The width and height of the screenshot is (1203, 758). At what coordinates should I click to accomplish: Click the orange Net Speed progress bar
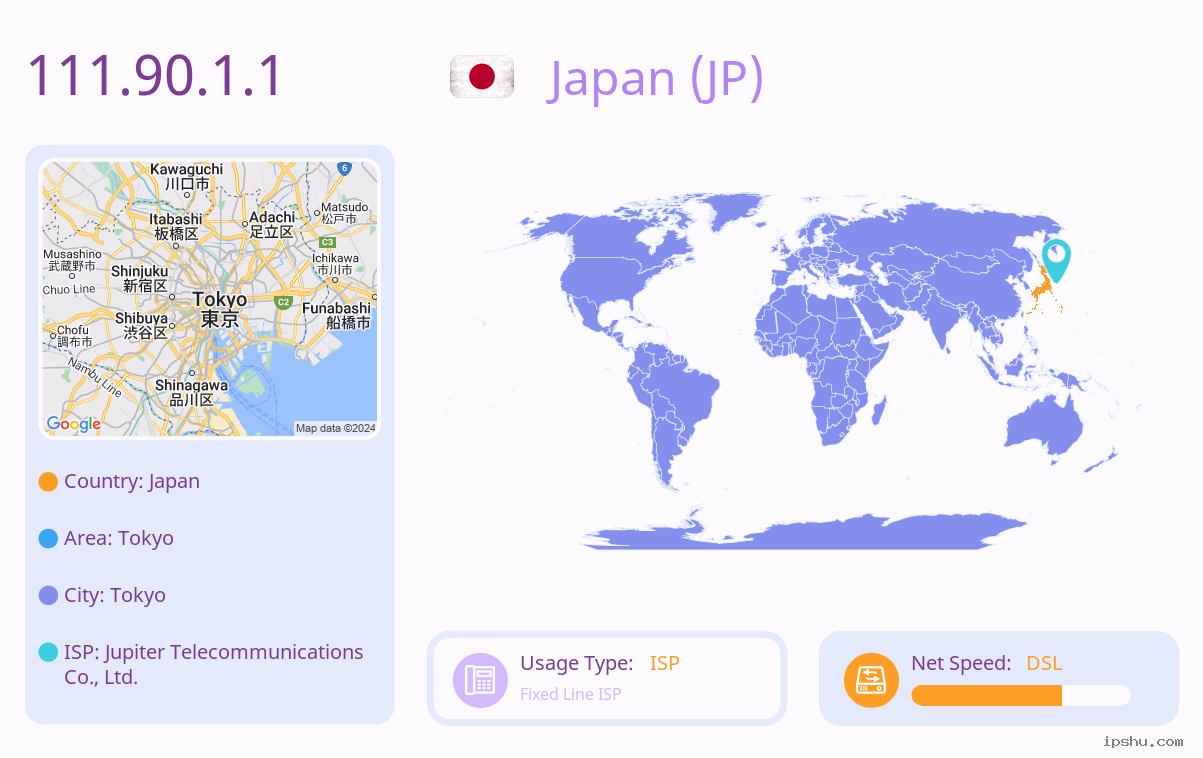pos(985,695)
